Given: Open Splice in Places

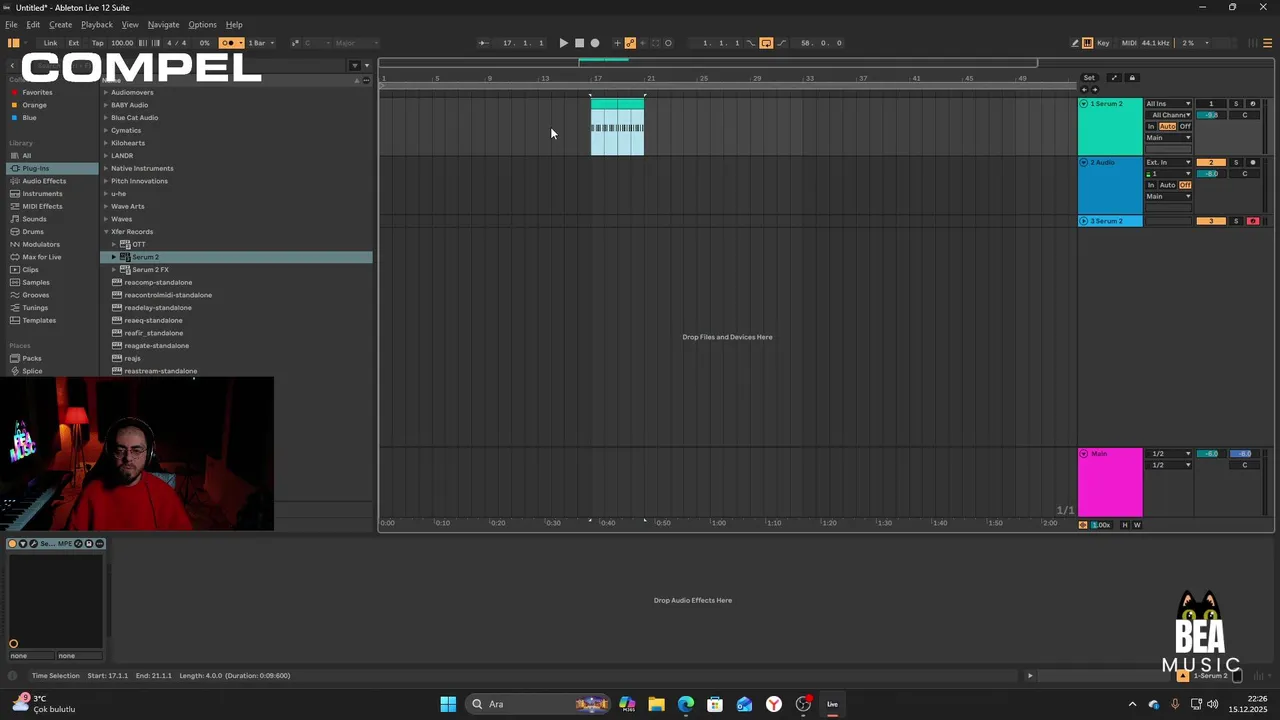Looking at the screenshot, I should [x=32, y=371].
